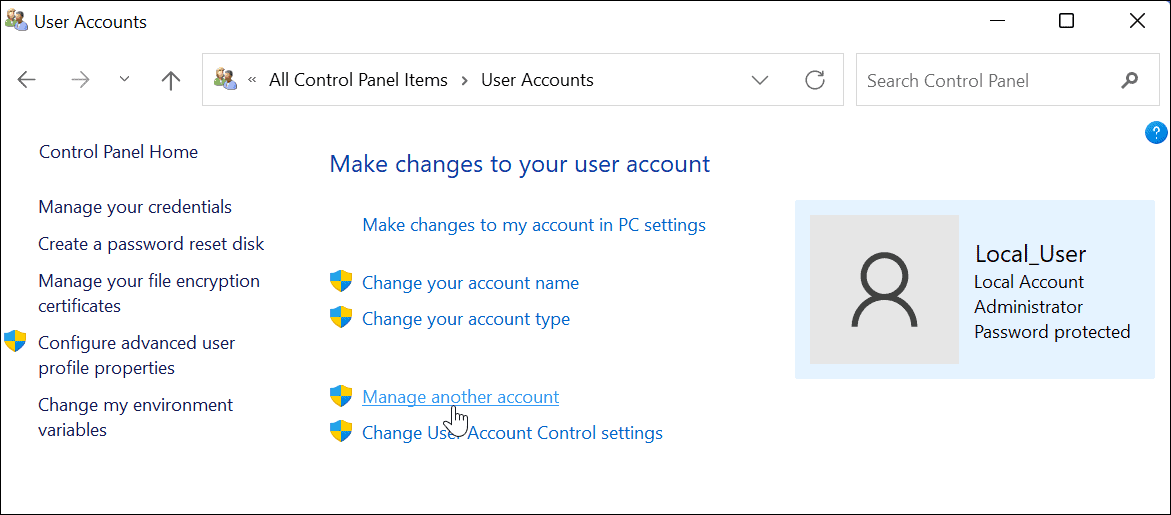Maximize the User Accounts window
The image size is (1171, 515).
point(1066,21)
